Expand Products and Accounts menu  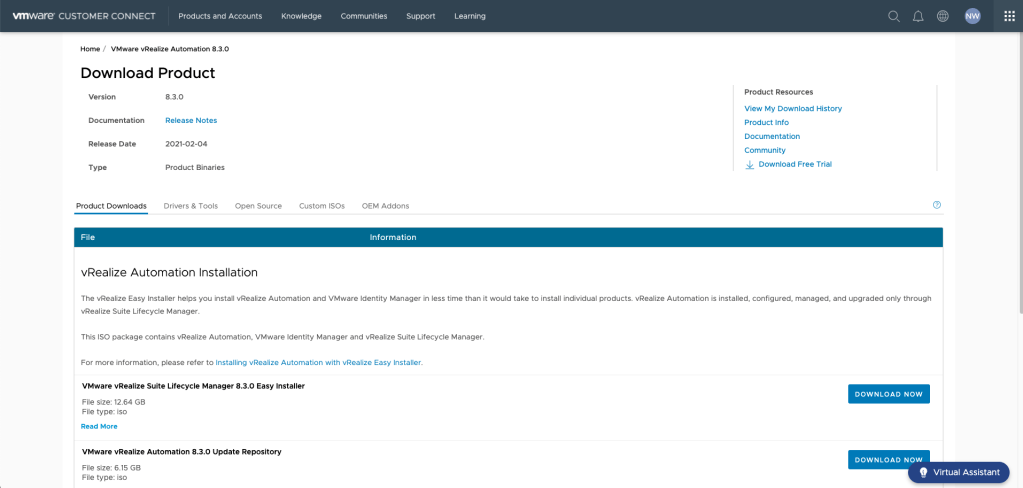[220, 16]
